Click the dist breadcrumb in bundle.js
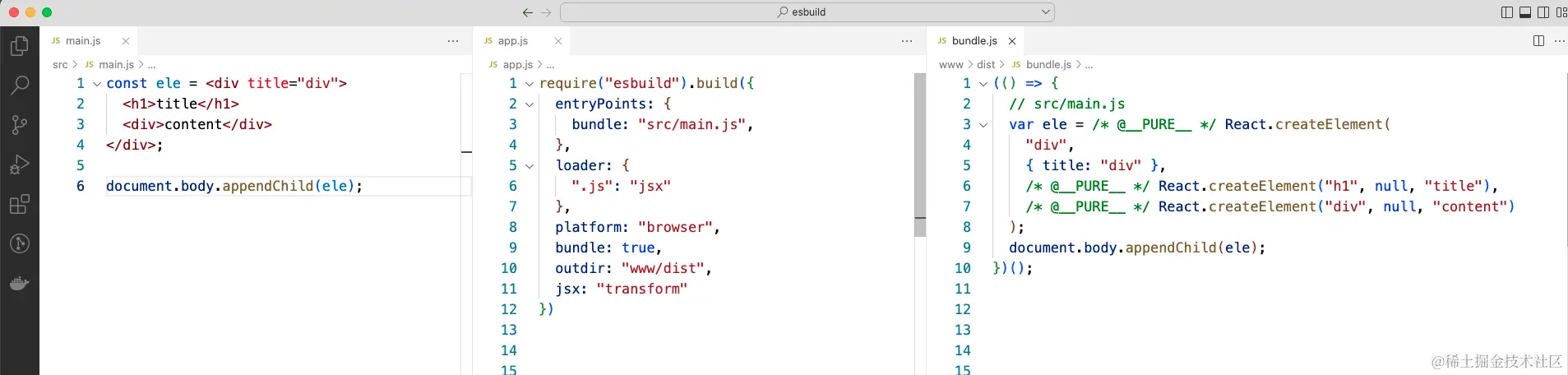This screenshot has height=375, width=1568. point(986,64)
